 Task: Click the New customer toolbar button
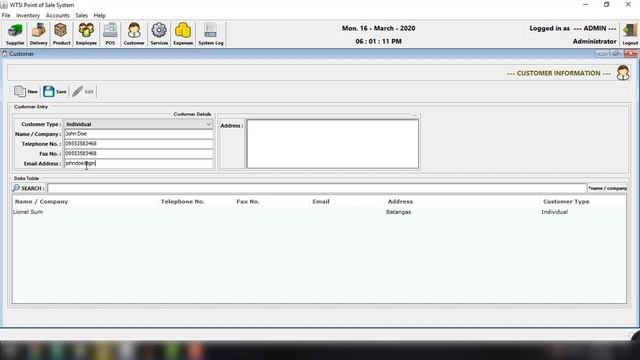26,91
